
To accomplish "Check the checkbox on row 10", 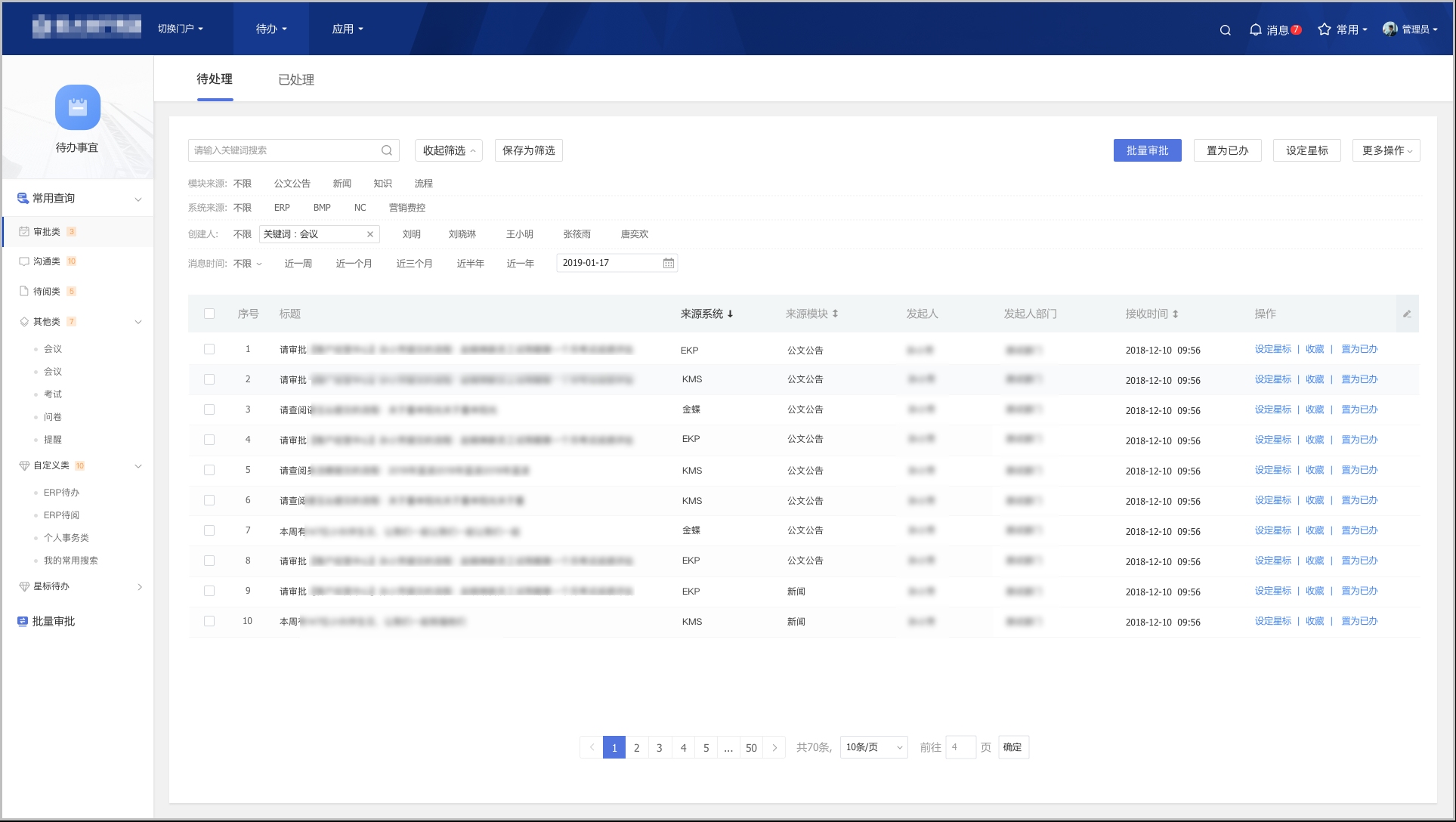I will click(x=209, y=621).
